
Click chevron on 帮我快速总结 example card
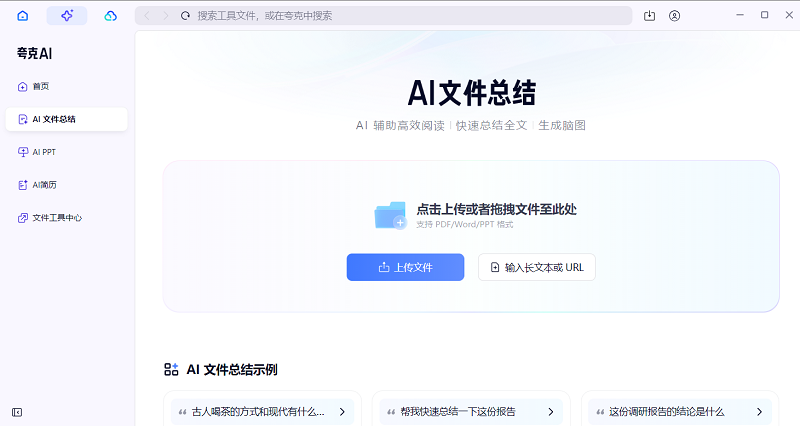[x=551, y=412]
